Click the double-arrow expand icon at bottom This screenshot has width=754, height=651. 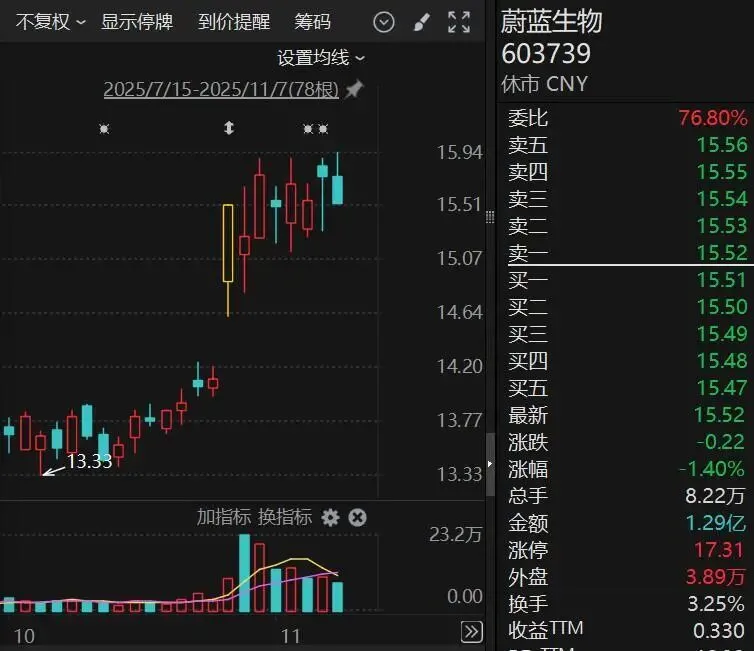click(472, 631)
